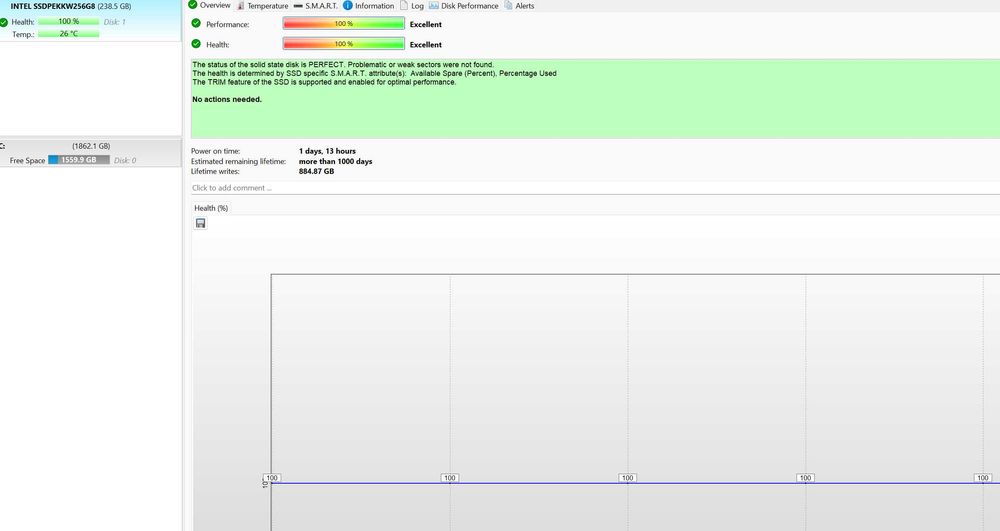Select the Health (%) graph tab
Viewport: 1000px width, 531px height.
point(211,208)
